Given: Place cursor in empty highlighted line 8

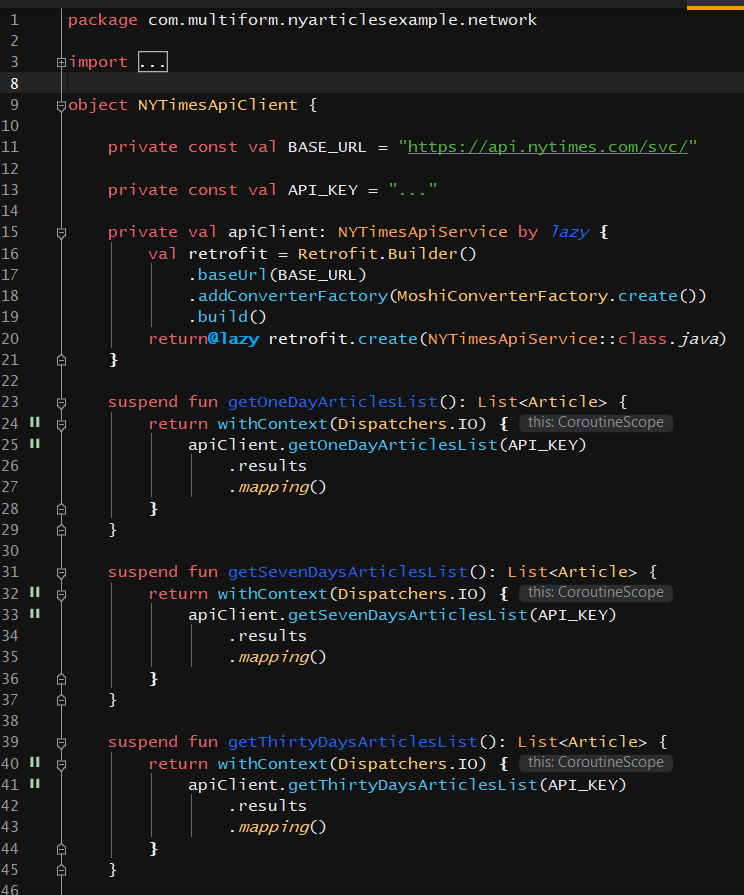Looking at the screenshot, I should coord(405,83).
